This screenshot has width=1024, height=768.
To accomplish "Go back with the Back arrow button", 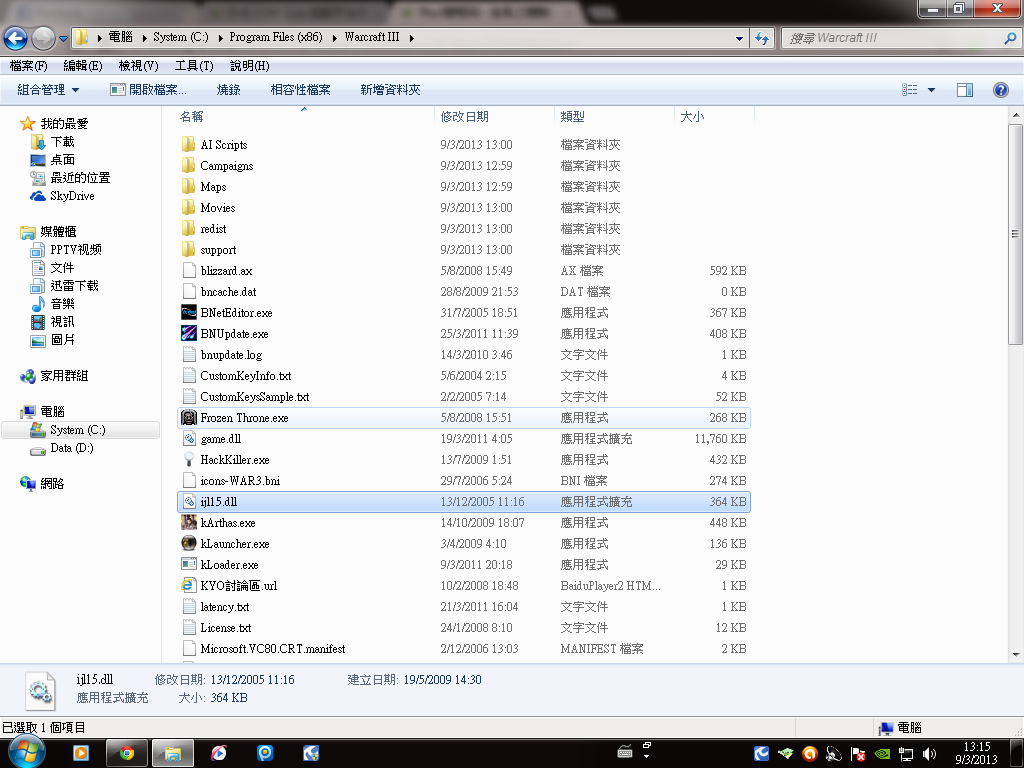I will [15, 39].
